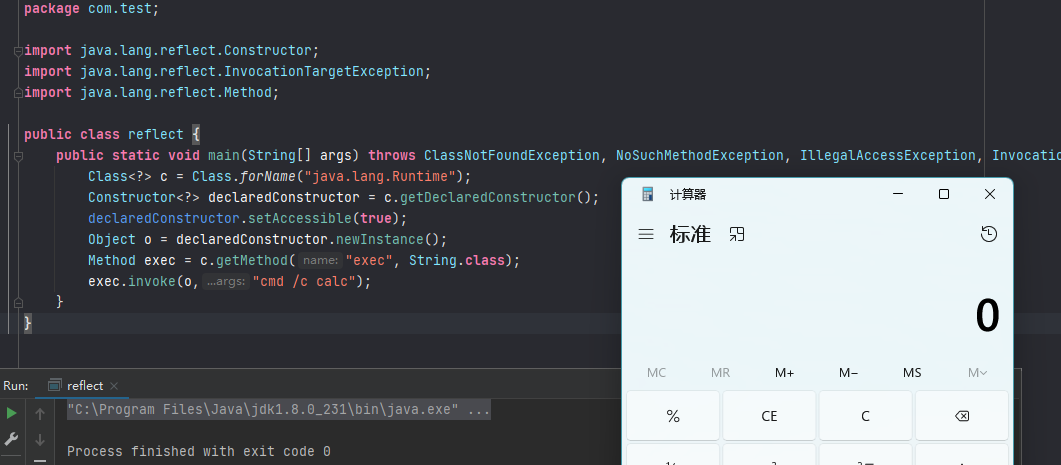Click M+ memory add button

(785, 373)
